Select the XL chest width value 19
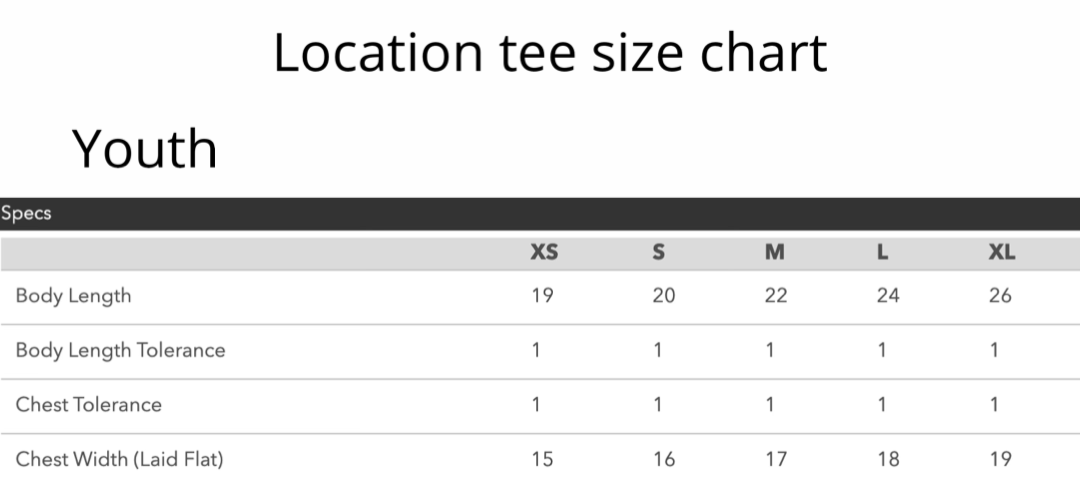 point(1000,460)
